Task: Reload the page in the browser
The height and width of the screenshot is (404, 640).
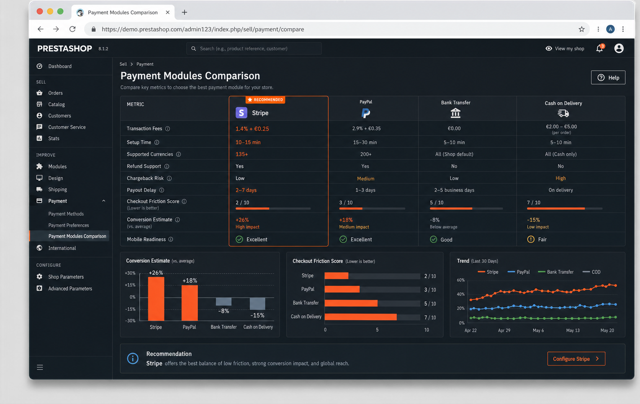Action: [72, 29]
